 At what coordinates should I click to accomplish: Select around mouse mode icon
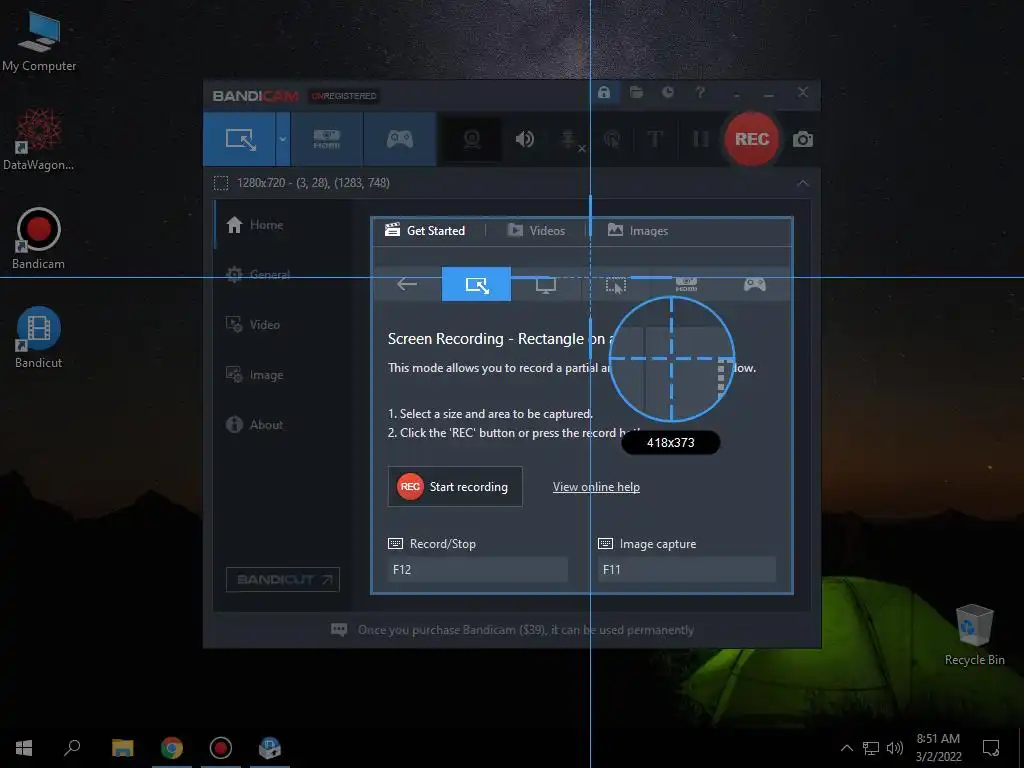(616, 285)
